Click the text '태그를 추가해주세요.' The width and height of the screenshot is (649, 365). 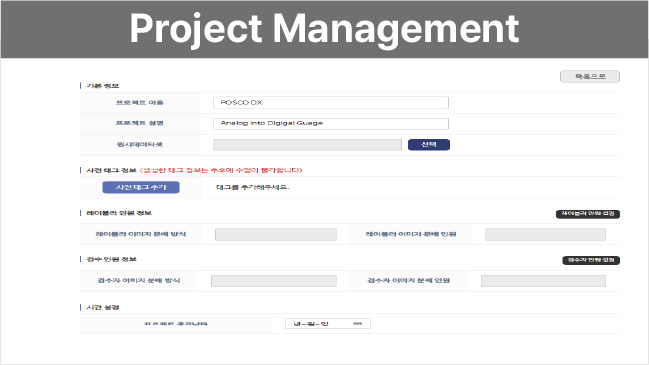252,187
